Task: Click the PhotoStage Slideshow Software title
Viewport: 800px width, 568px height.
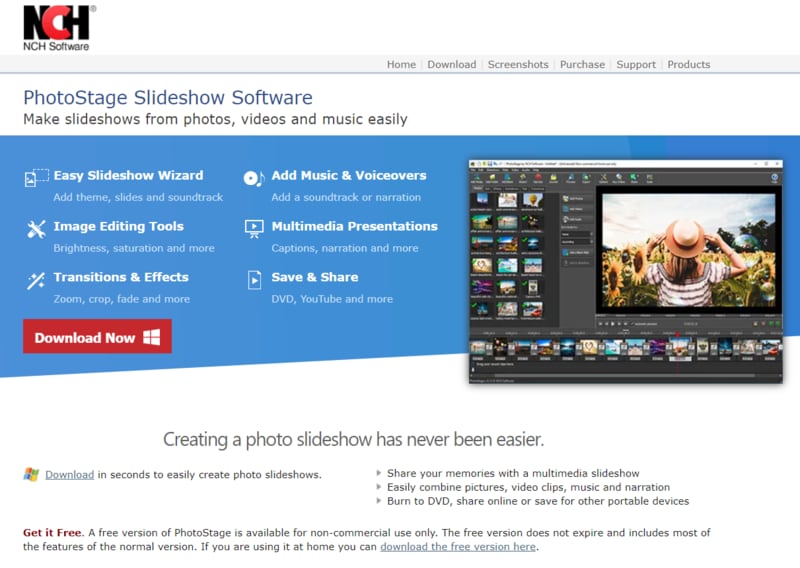Action: click(x=168, y=97)
